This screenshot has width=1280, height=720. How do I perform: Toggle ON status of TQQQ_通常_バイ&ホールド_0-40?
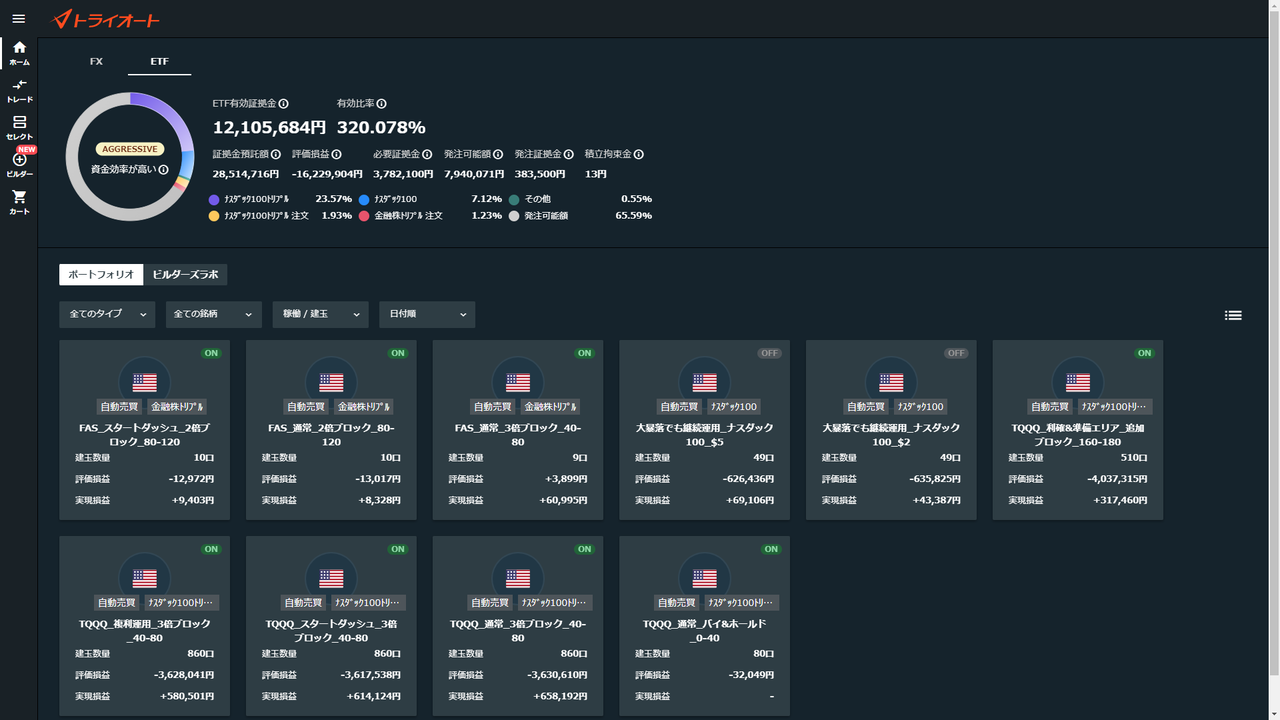(x=771, y=549)
